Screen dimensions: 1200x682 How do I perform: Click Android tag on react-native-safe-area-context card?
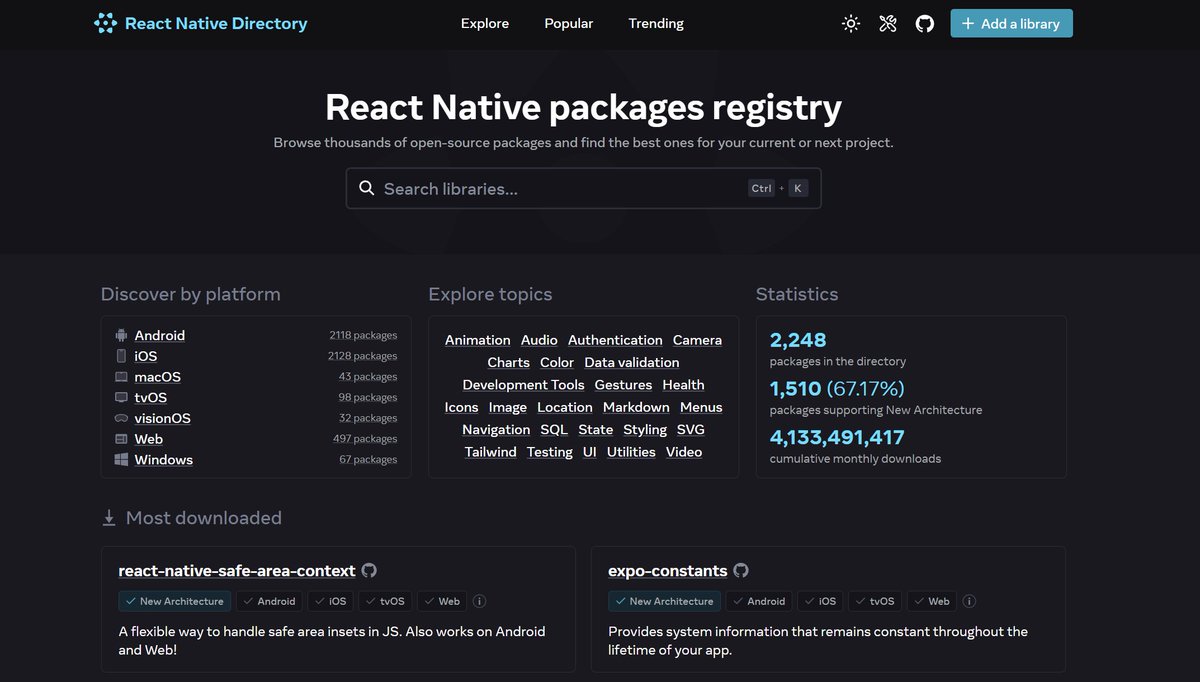[x=269, y=601]
